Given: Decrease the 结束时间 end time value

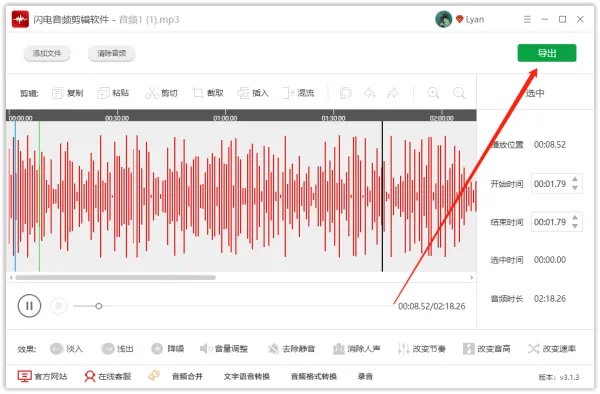Looking at the screenshot, I should (x=575, y=226).
